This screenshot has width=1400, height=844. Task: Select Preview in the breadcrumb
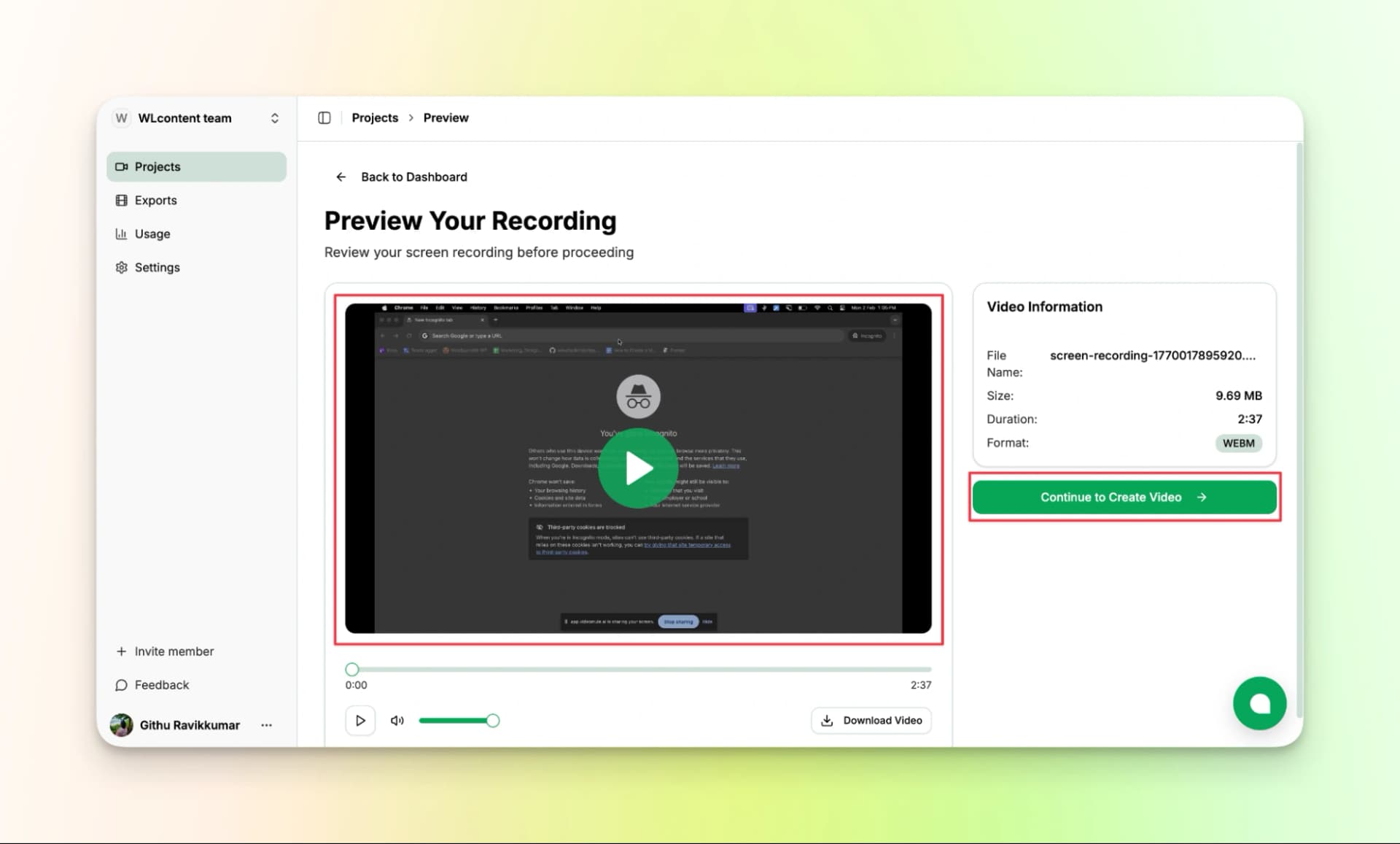(446, 117)
